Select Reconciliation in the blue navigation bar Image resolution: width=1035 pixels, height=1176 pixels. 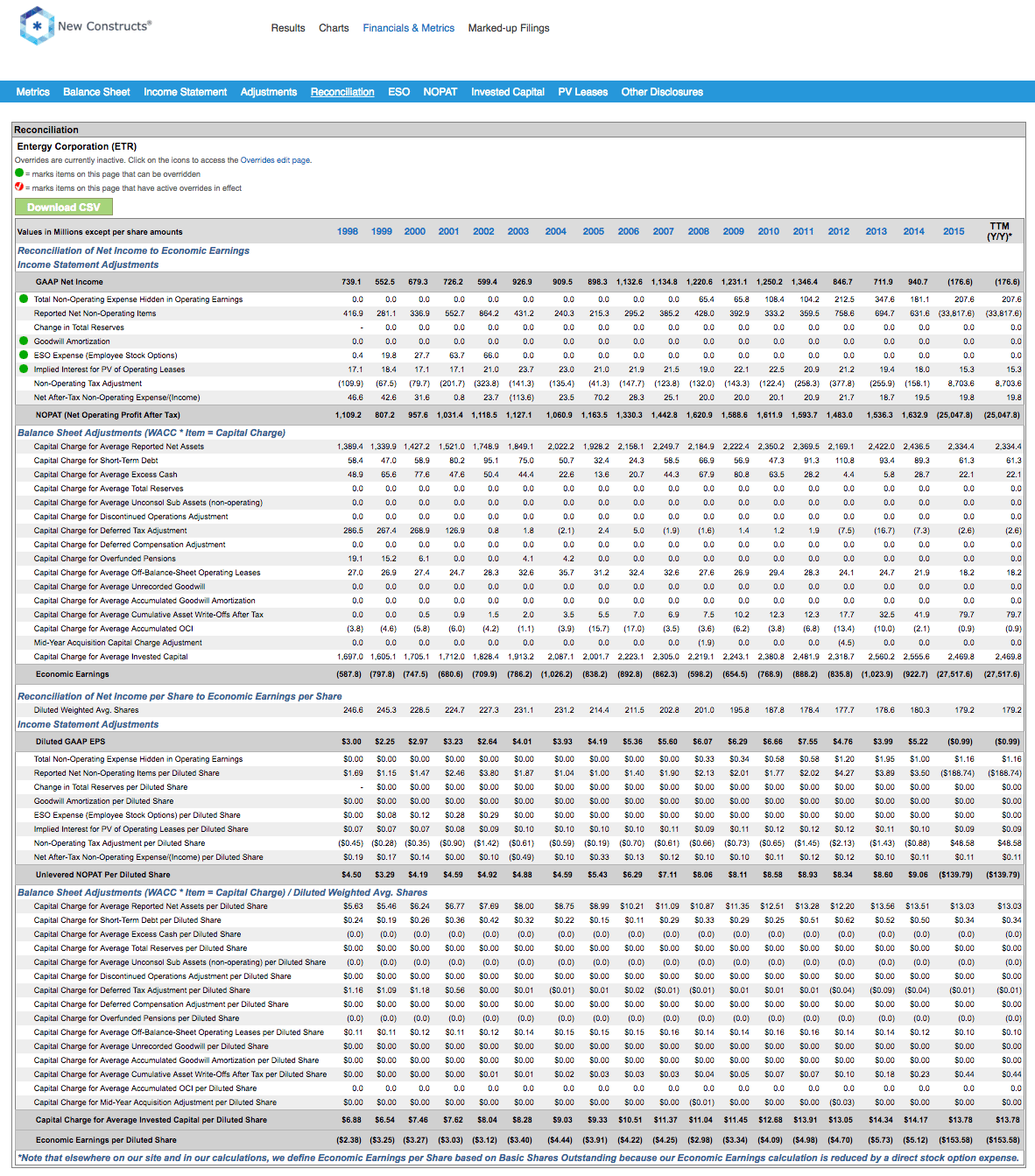342,92
